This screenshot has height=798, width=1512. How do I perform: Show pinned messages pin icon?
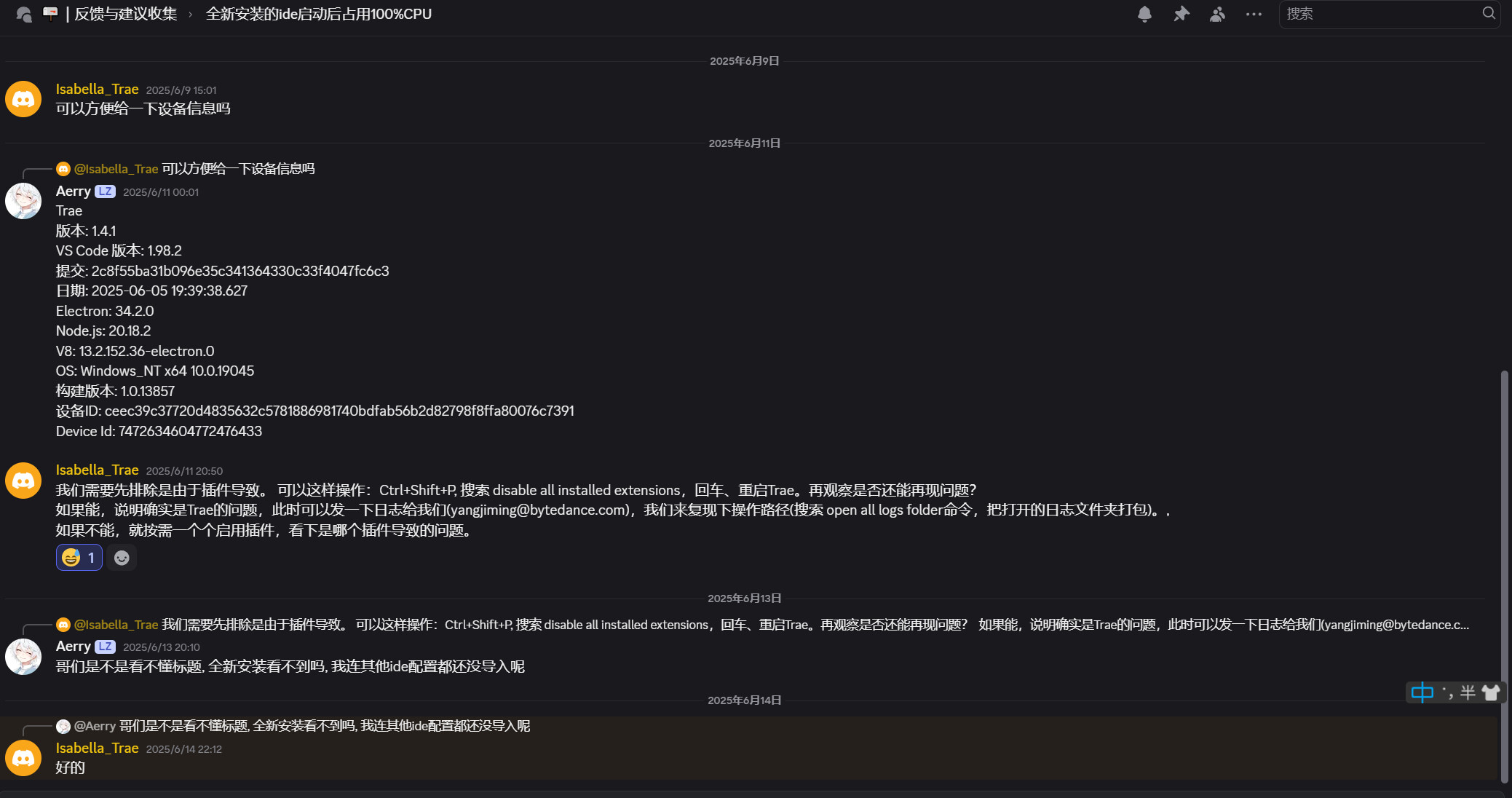click(x=1181, y=14)
